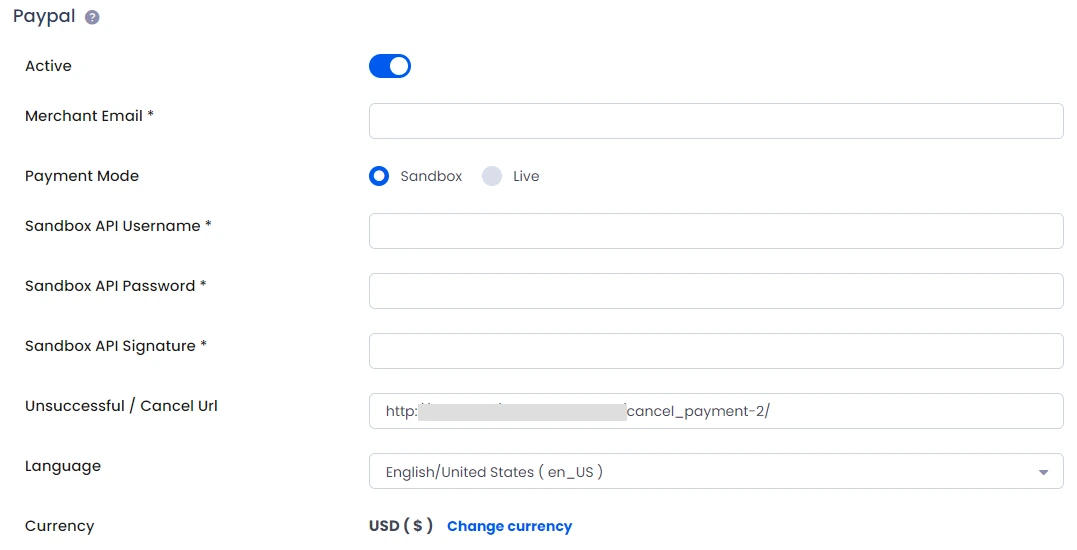Select the Live radio button

492,176
